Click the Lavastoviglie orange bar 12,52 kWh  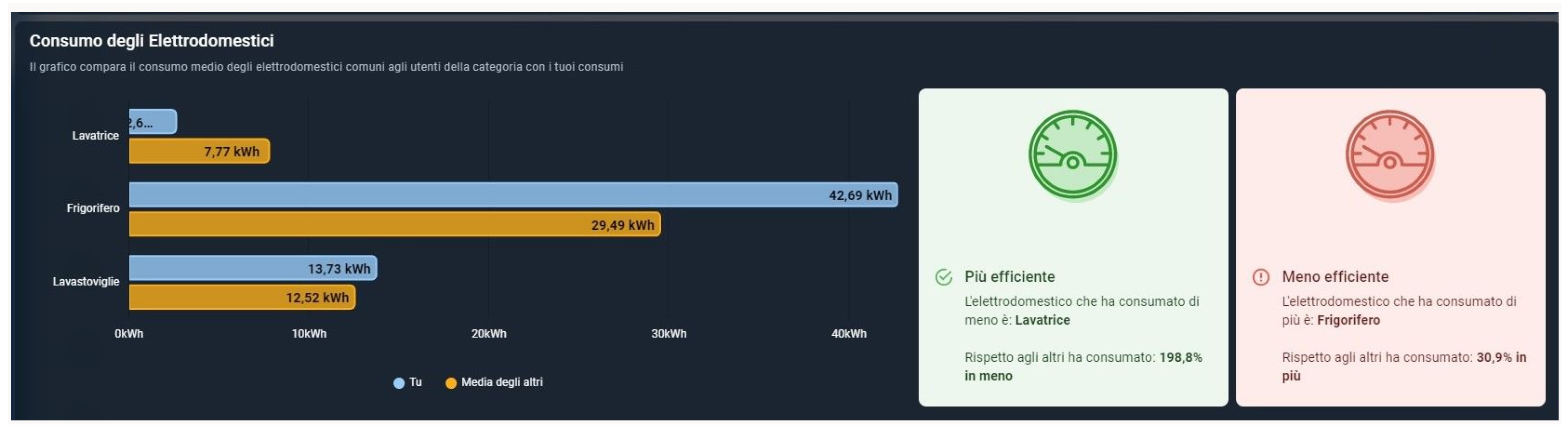pos(241,297)
